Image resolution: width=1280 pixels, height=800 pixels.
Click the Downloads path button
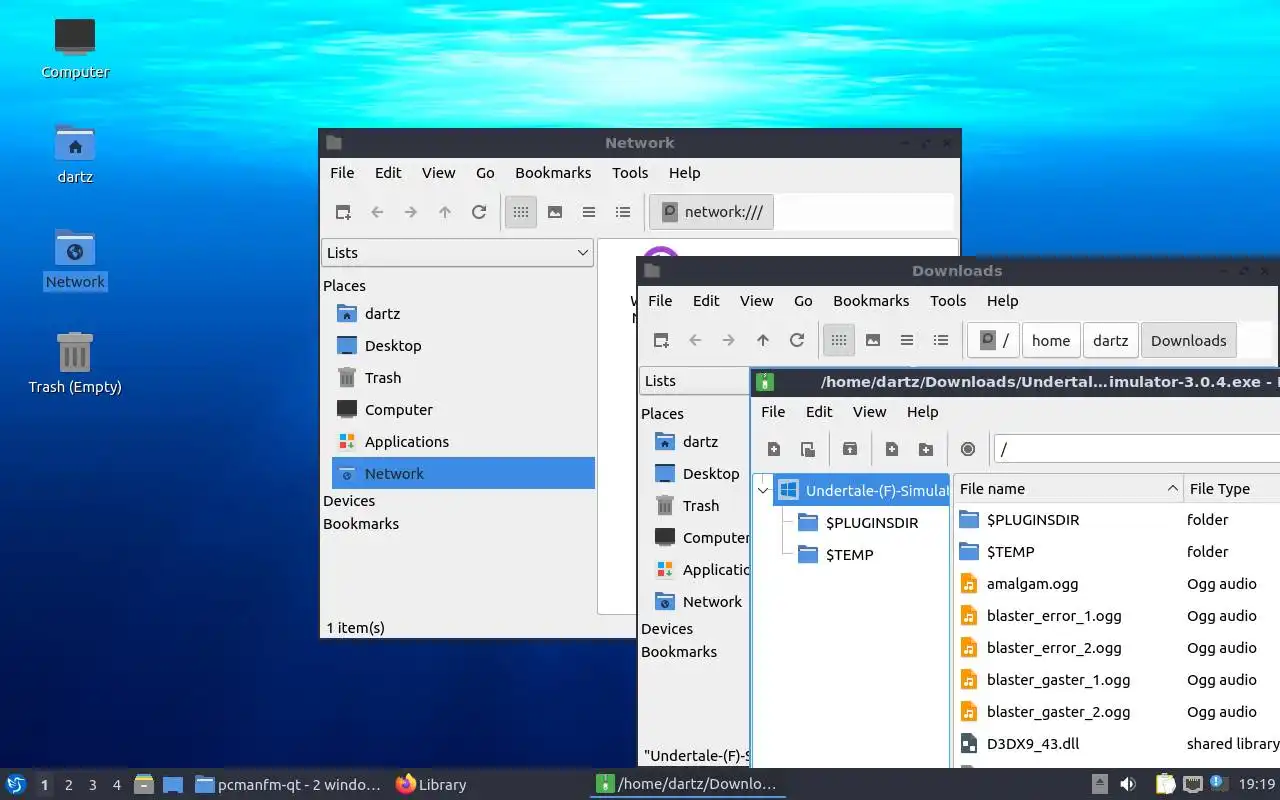pyautogui.click(x=1188, y=340)
